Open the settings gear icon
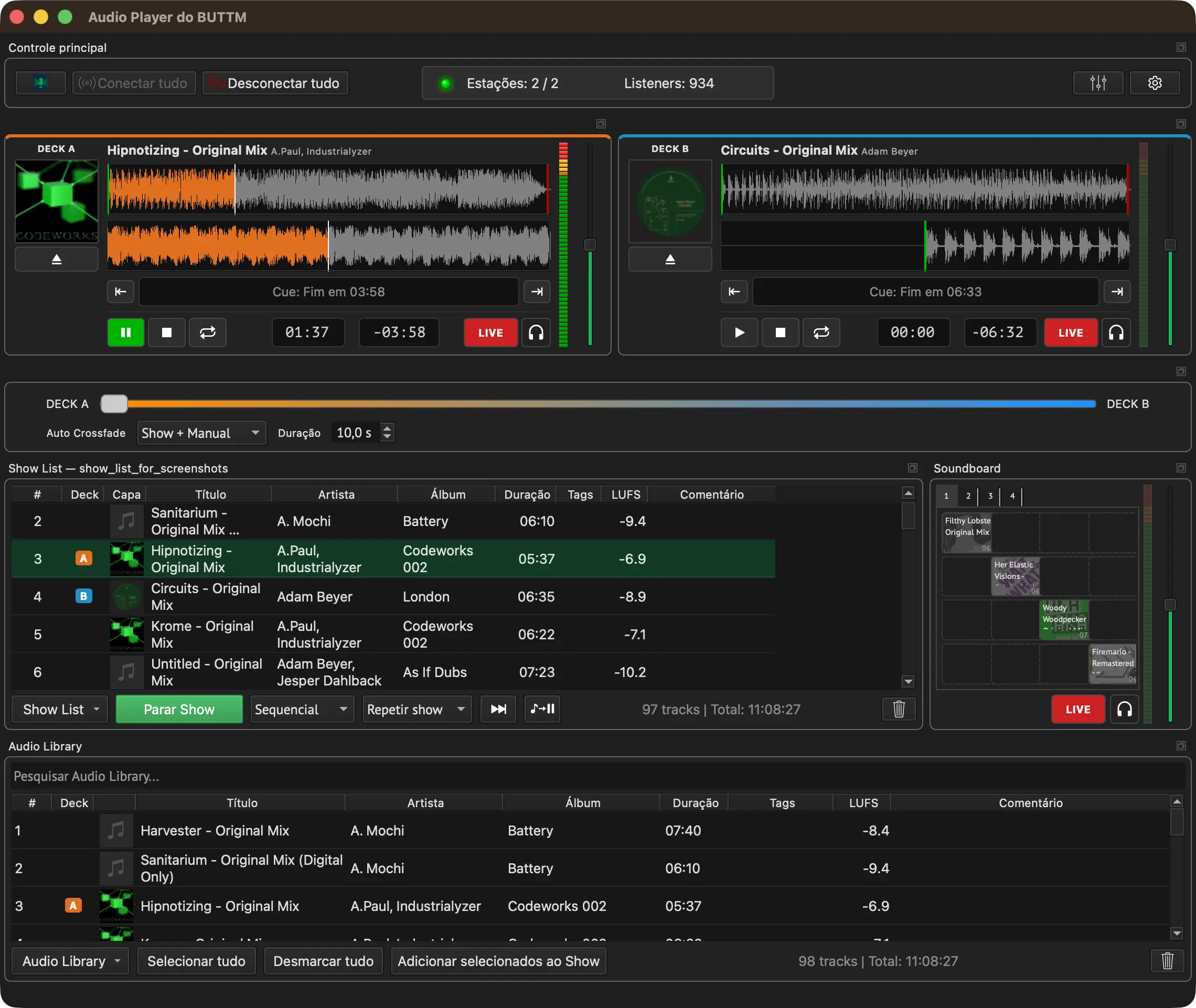 point(1154,83)
